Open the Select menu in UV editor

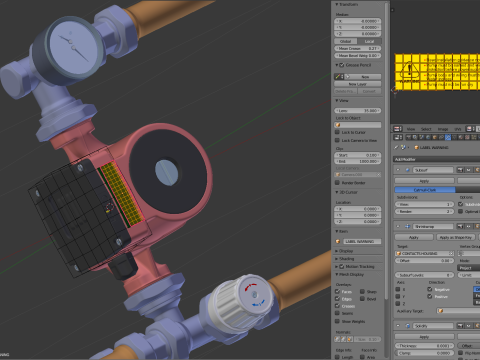point(426,129)
